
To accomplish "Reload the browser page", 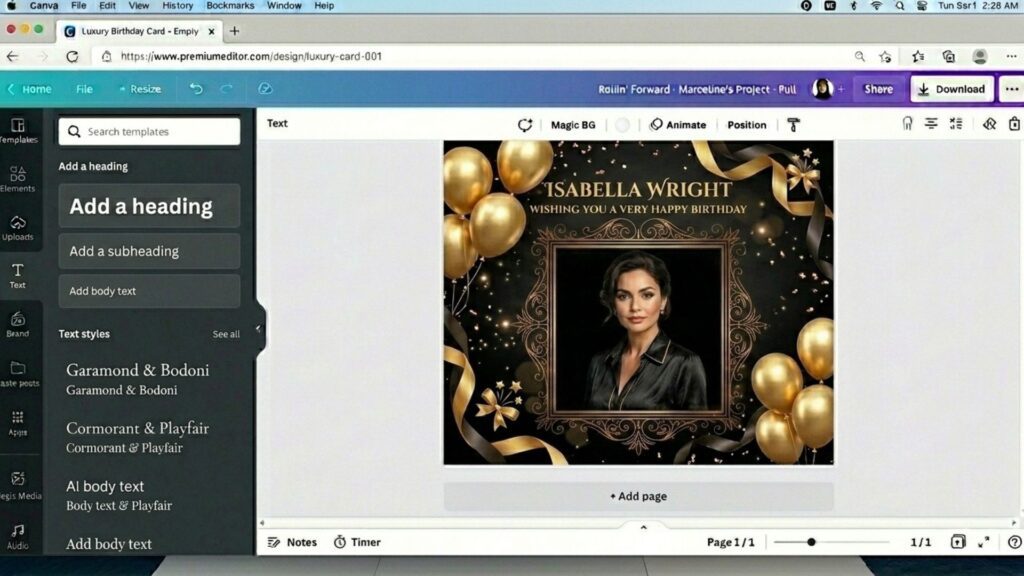I will [72, 56].
